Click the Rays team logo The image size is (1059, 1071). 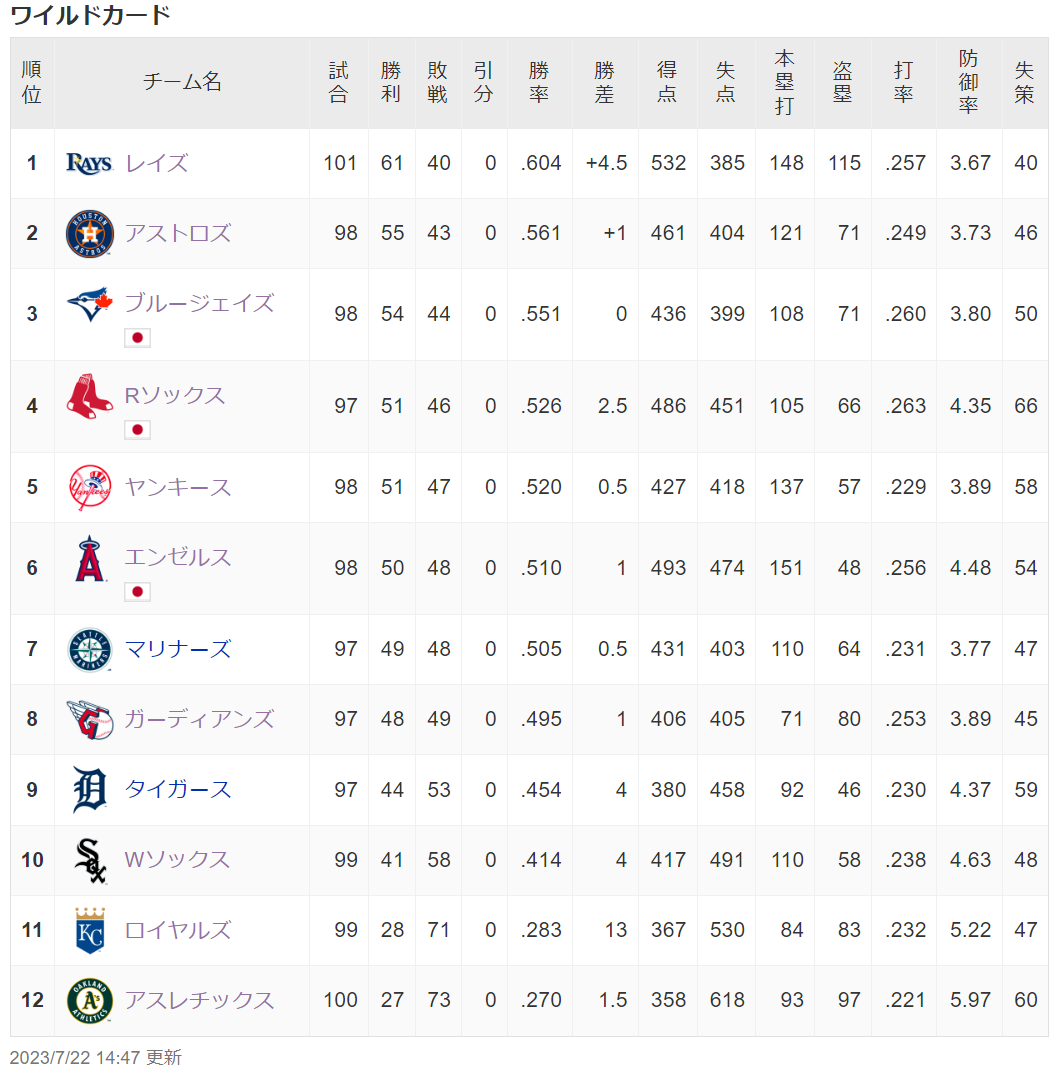[x=90, y=163]
